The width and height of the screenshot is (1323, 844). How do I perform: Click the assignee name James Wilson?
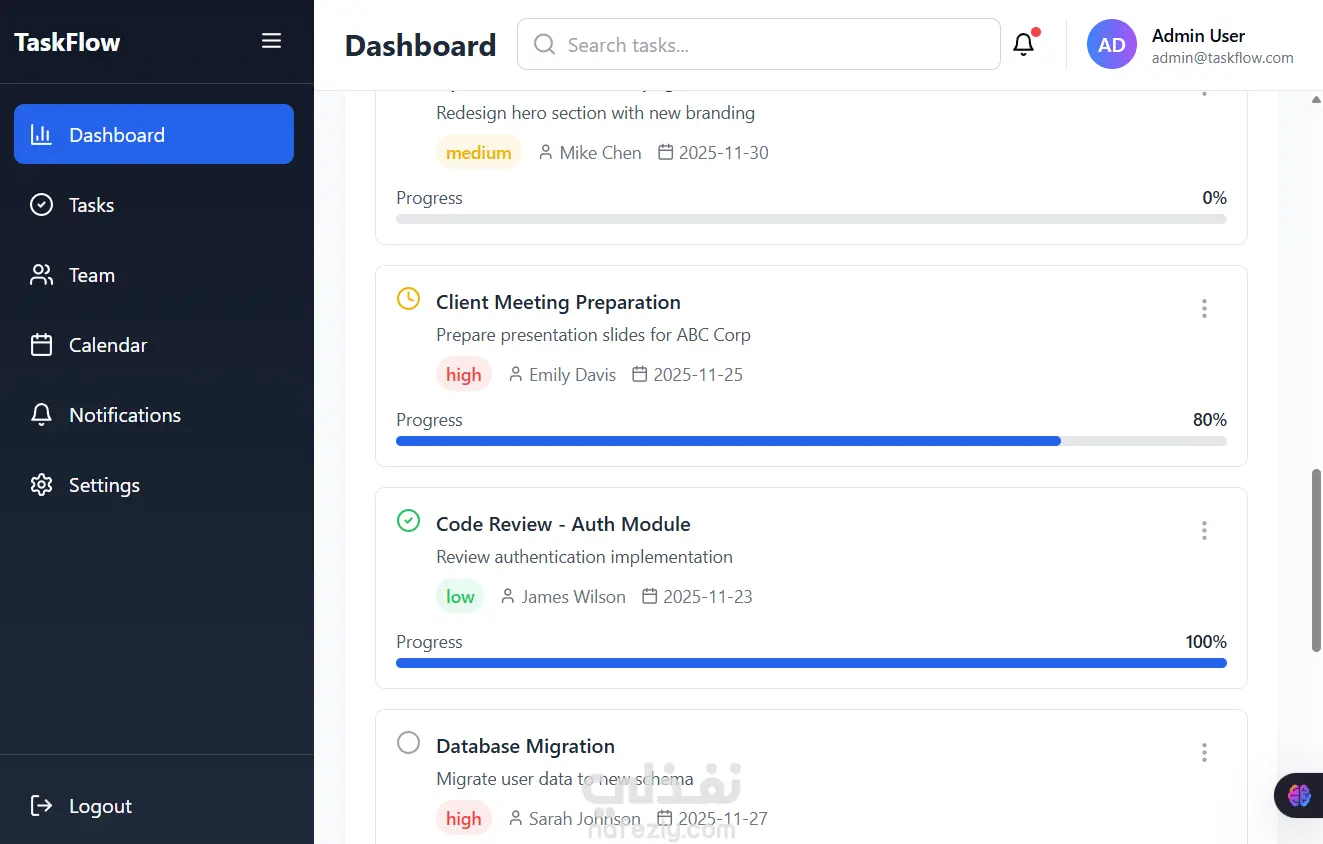(573, 597)
